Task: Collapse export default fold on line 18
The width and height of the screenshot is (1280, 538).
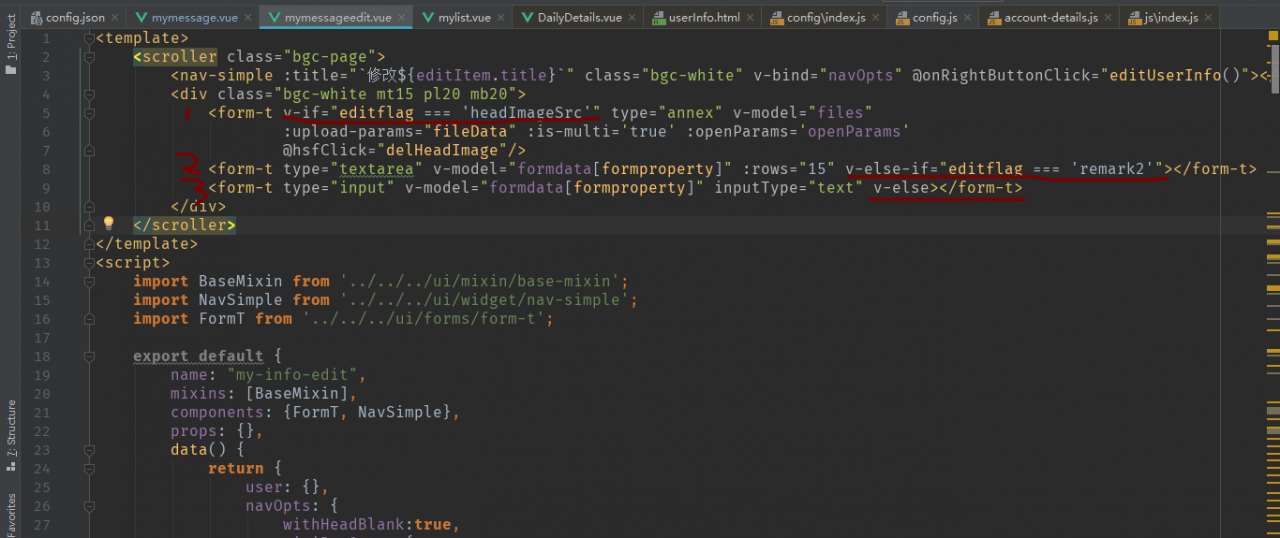Action: 91,356
